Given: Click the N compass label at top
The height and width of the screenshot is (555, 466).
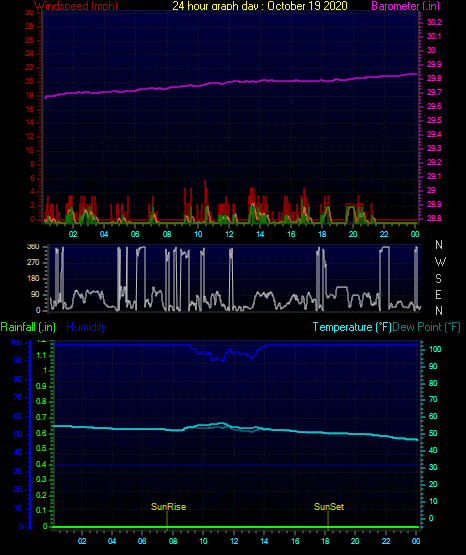Looking at the screenshot, I should tap(439, 245).
